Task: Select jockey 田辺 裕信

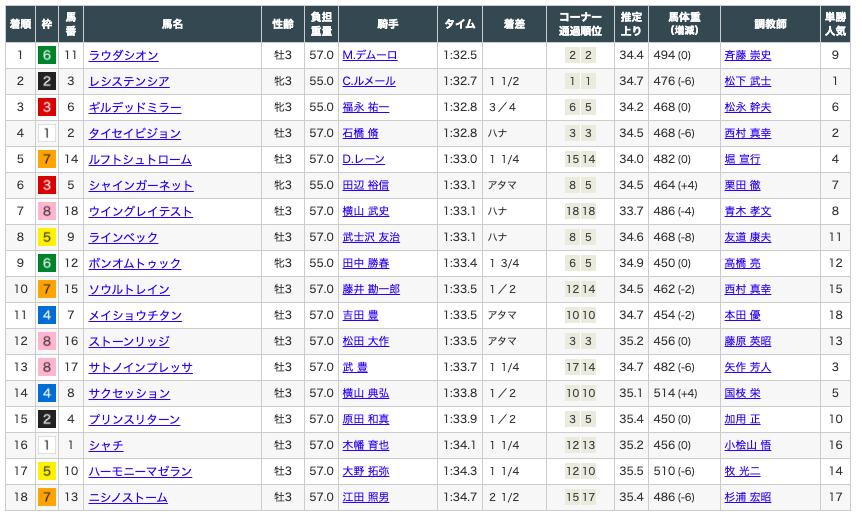Action: pyautogui.click(x=366, y=186)
